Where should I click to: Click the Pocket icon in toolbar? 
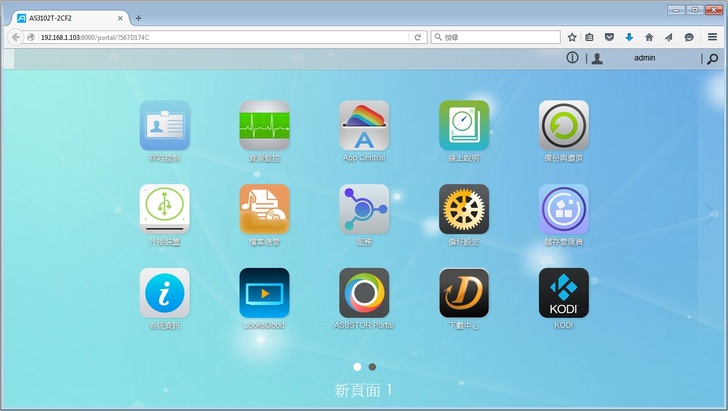click(x=609, y=37)
